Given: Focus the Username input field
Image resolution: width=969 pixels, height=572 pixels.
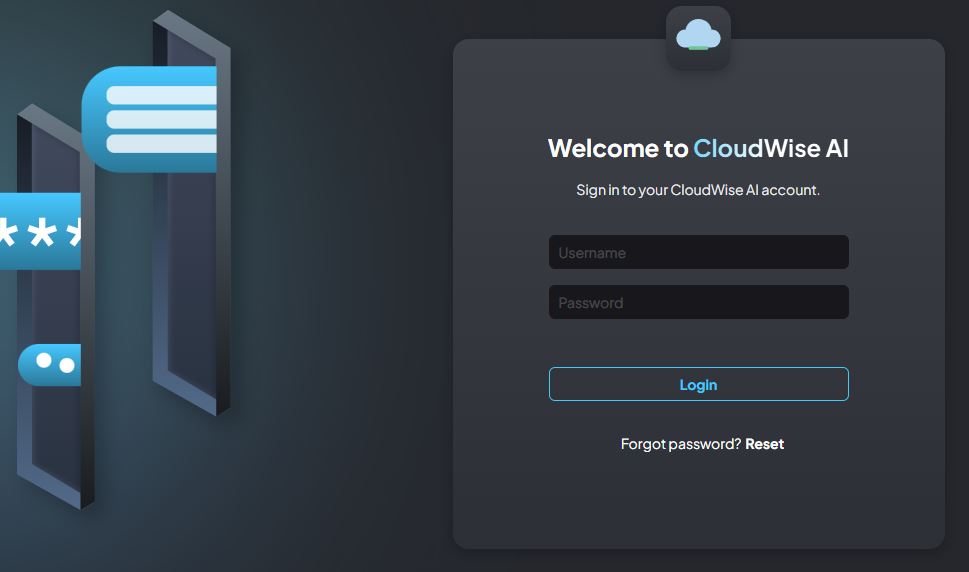Looking at the screenshot, I should (698, 252).
